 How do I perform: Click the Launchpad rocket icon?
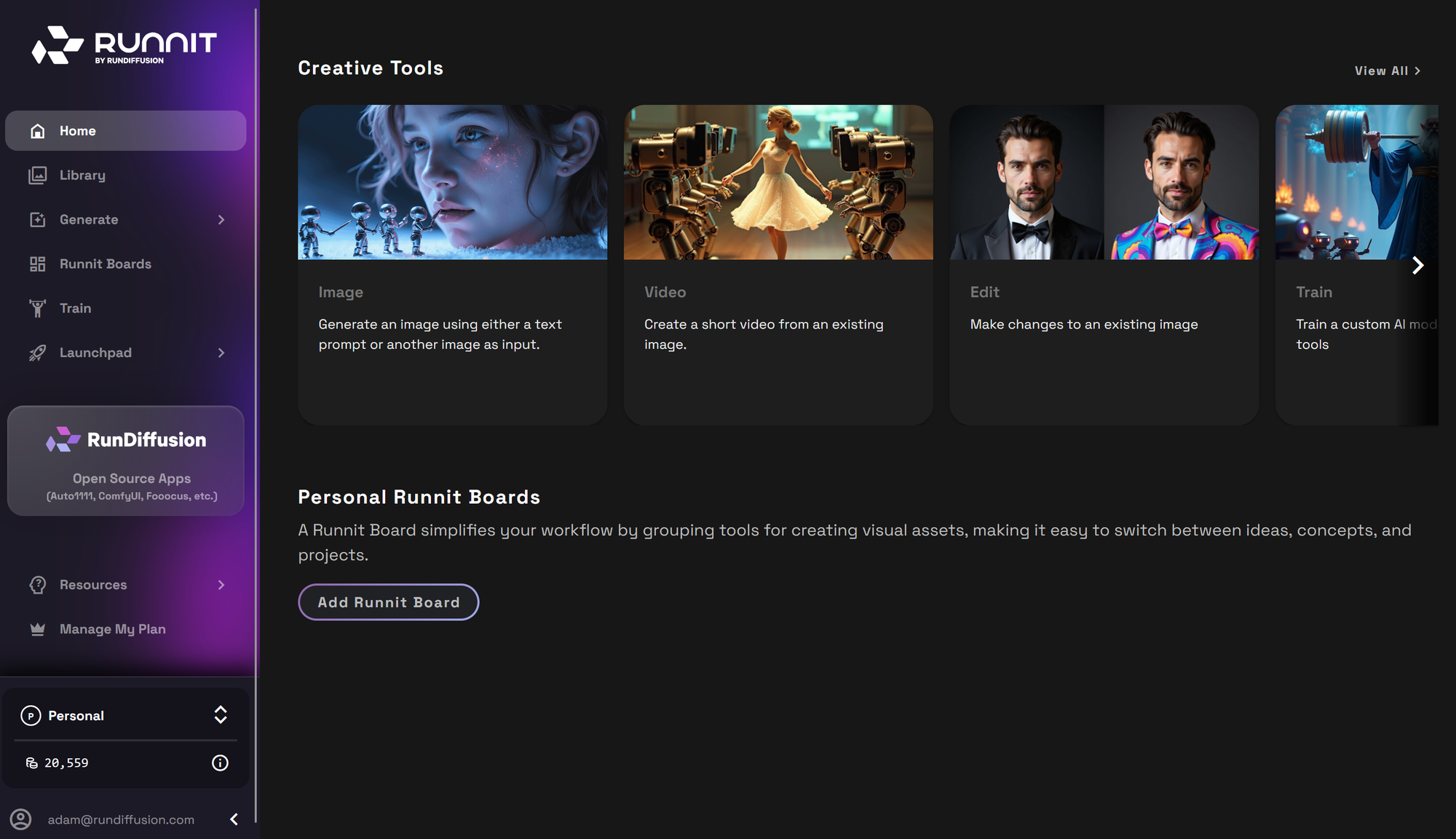[x=38, y=353]
